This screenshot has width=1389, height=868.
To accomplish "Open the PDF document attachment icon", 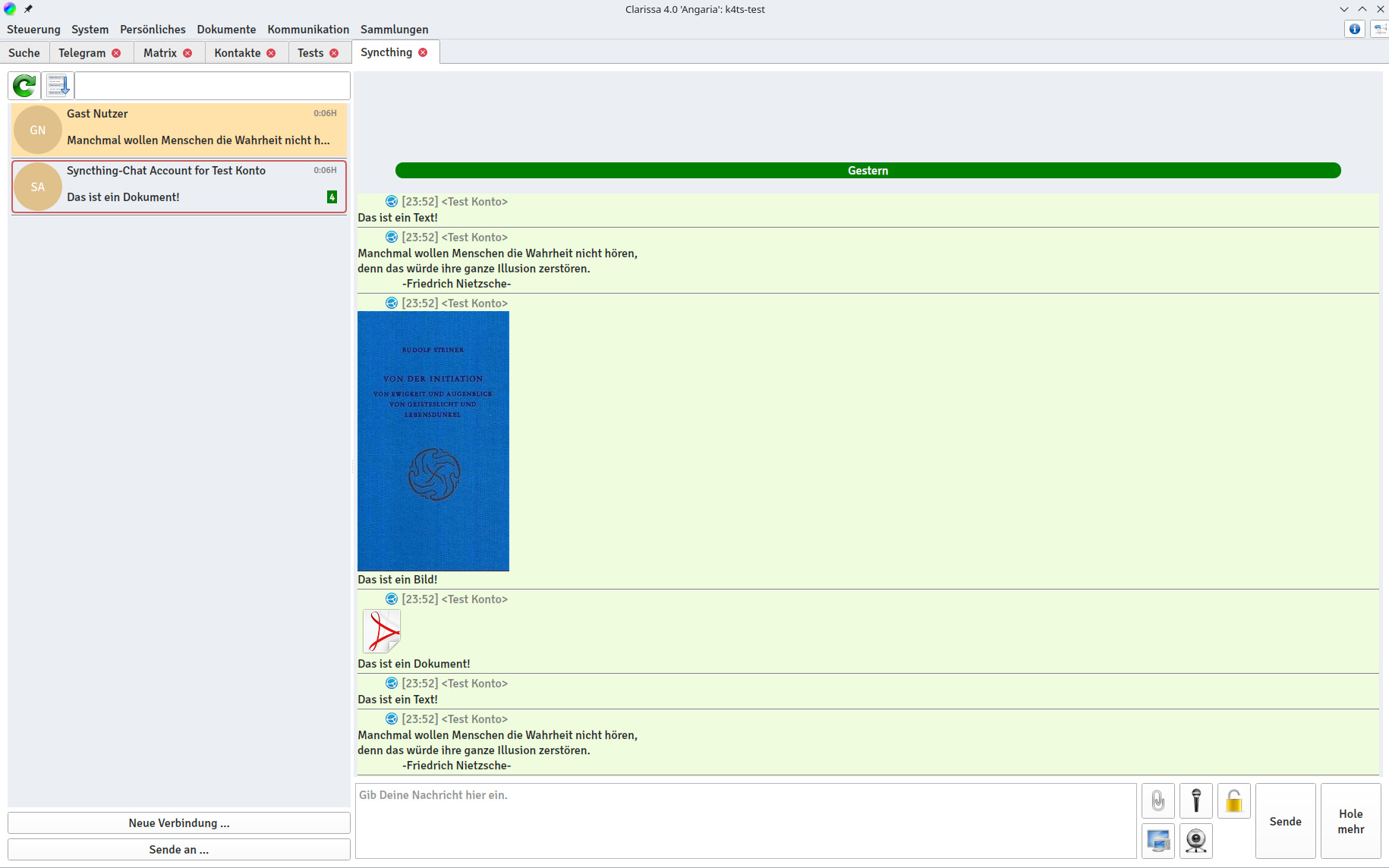I will [381, 631].
